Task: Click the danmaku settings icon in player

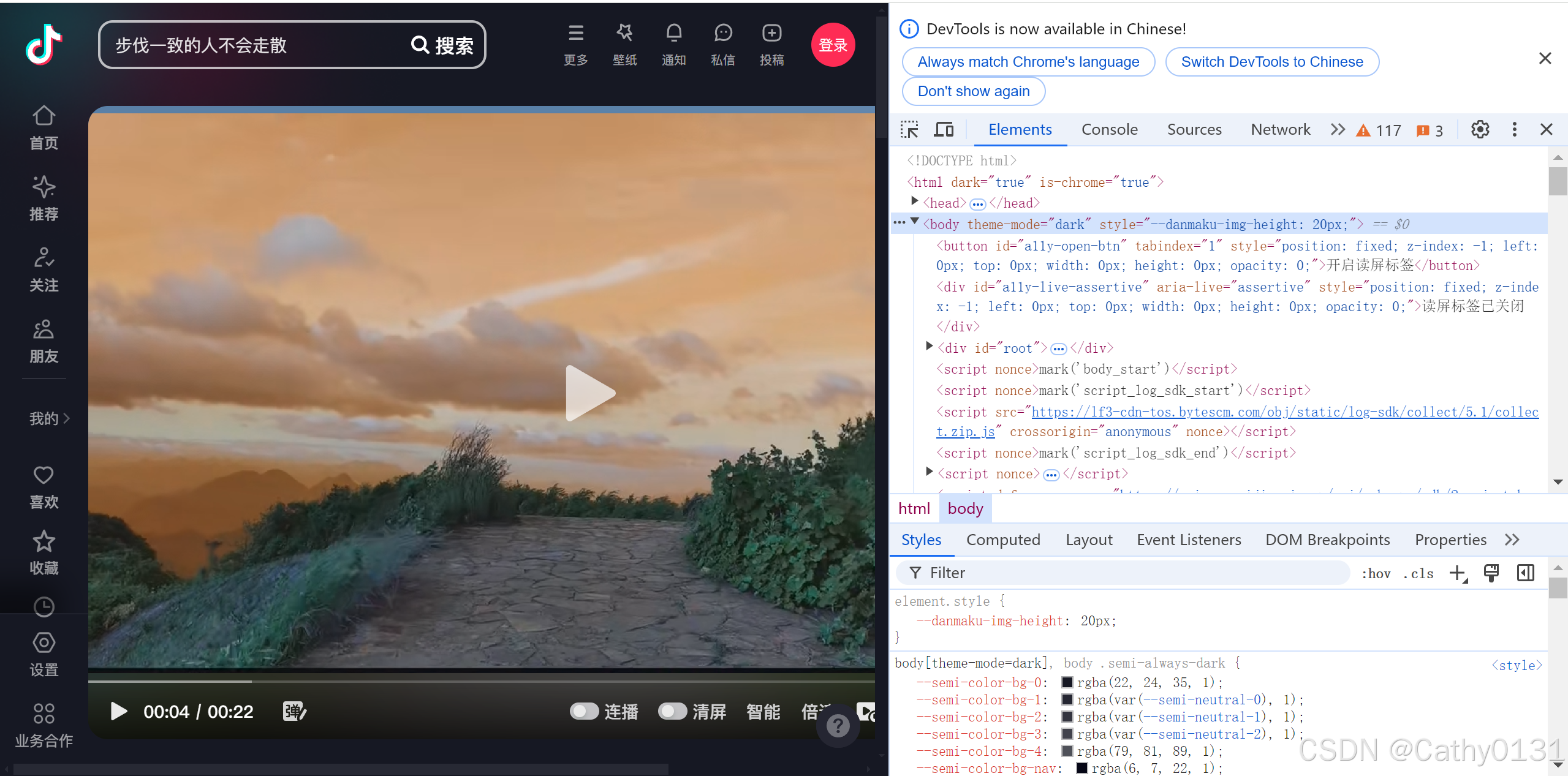Action: (295, 711)
